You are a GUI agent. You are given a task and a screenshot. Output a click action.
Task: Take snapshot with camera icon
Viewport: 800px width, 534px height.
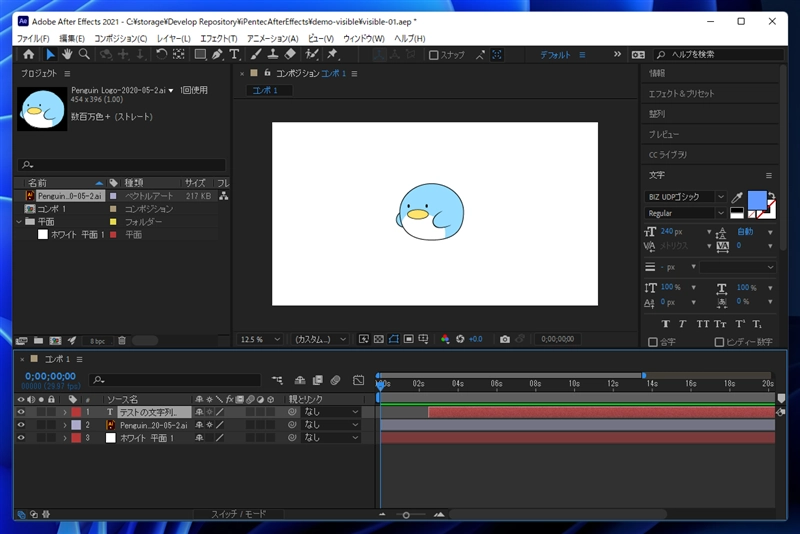[505, 339]
